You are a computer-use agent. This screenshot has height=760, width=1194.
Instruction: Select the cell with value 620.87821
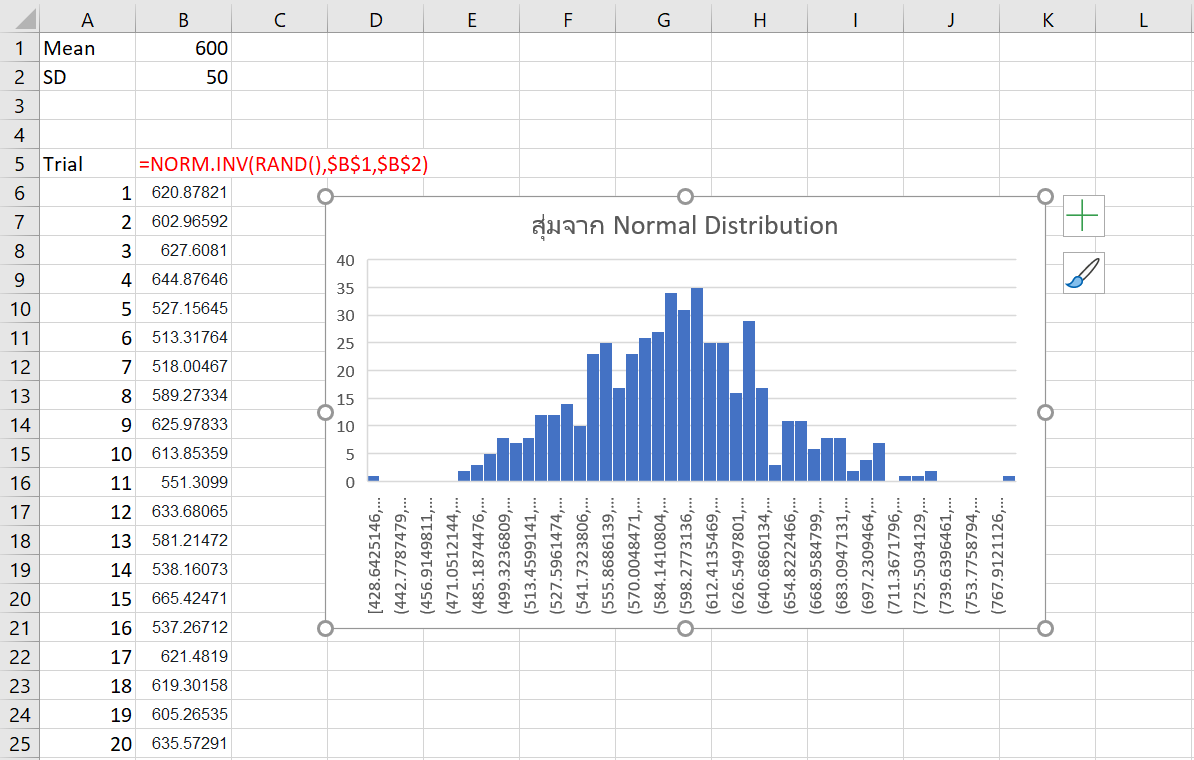coord(183,193)
